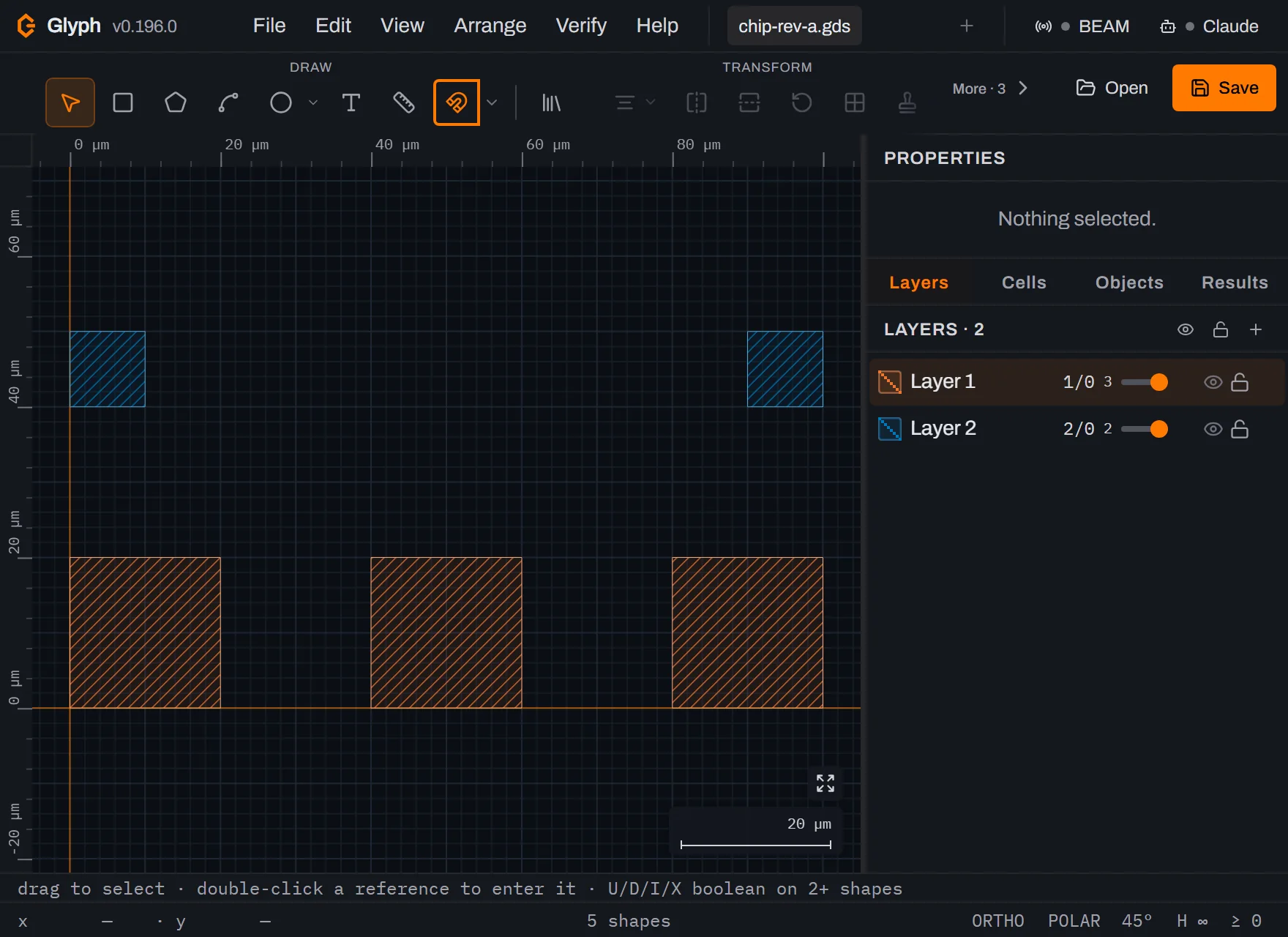
Task: Select the Layer 2 row name
Action: click(x=943, y=428)
